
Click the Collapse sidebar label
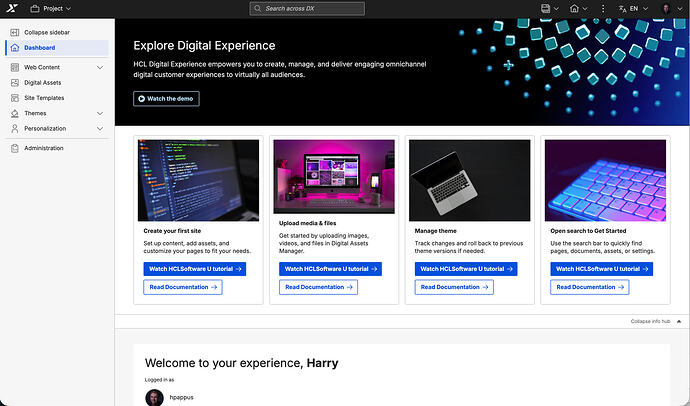coord(47,32)
